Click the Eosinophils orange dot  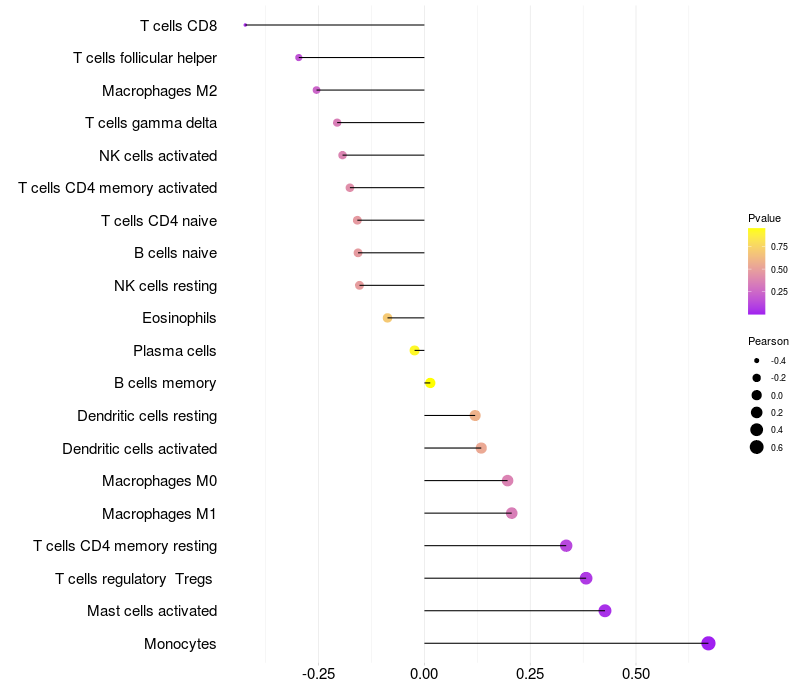pos(387,318)
